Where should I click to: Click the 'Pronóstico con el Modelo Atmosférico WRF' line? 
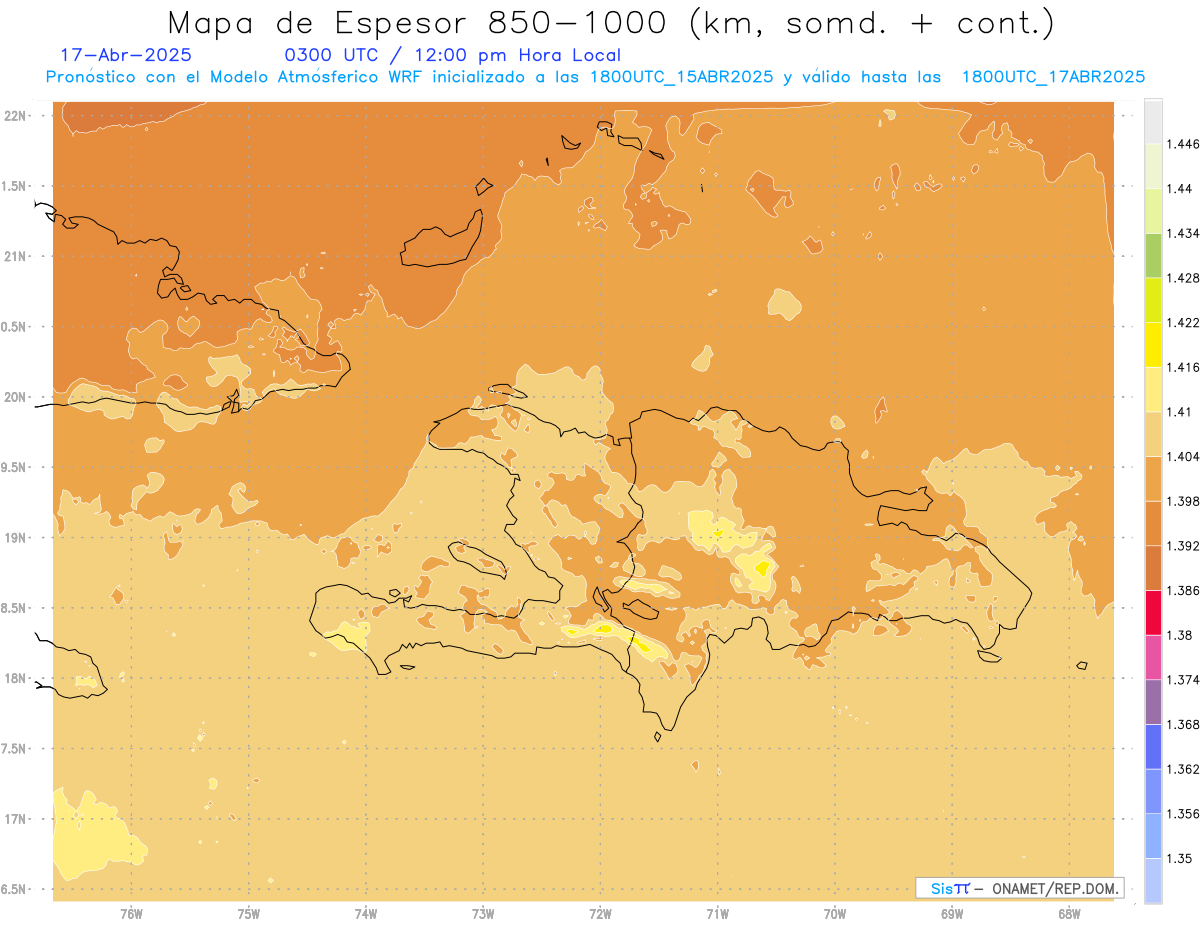[x=595, y=77]
